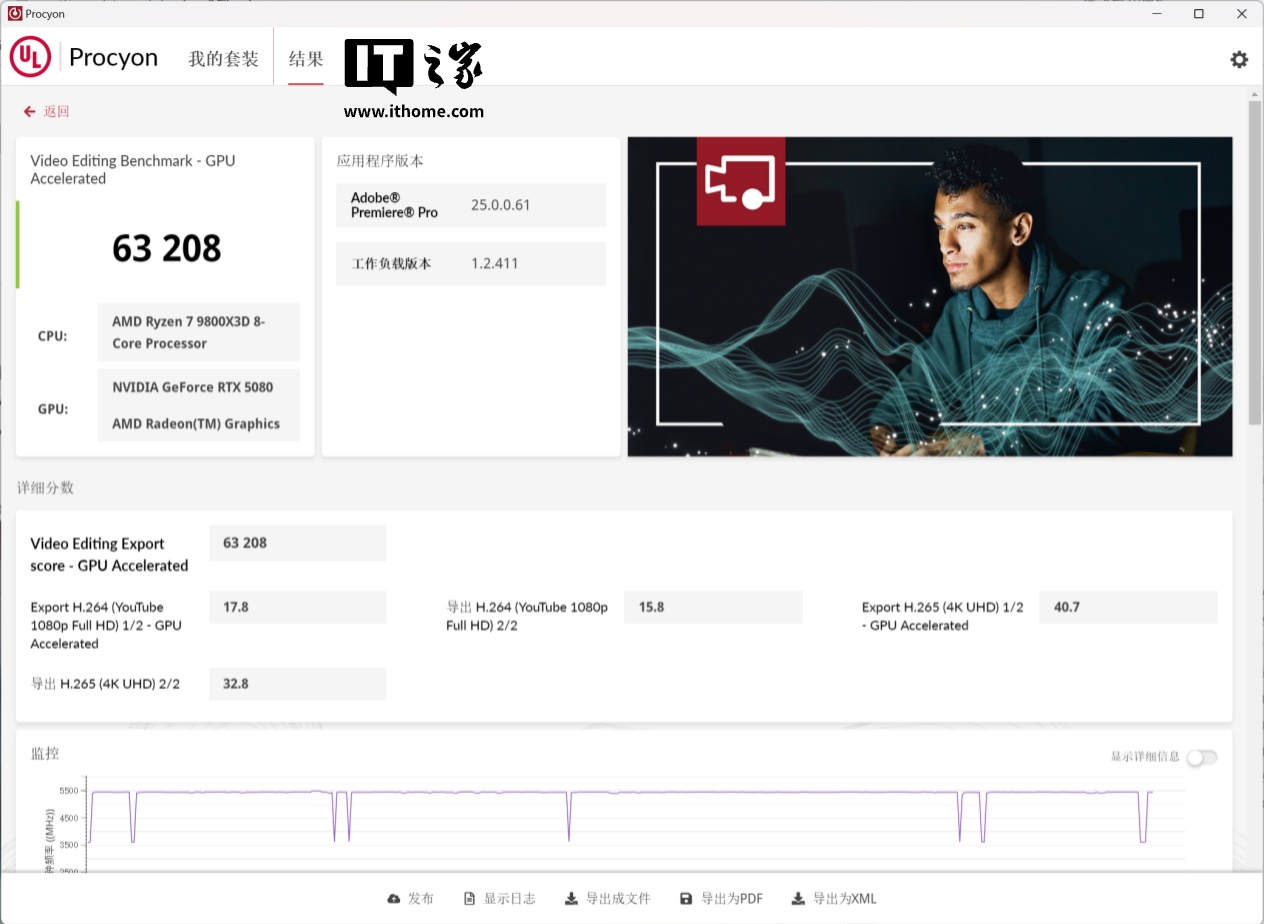Click the show log document icon

469,899
